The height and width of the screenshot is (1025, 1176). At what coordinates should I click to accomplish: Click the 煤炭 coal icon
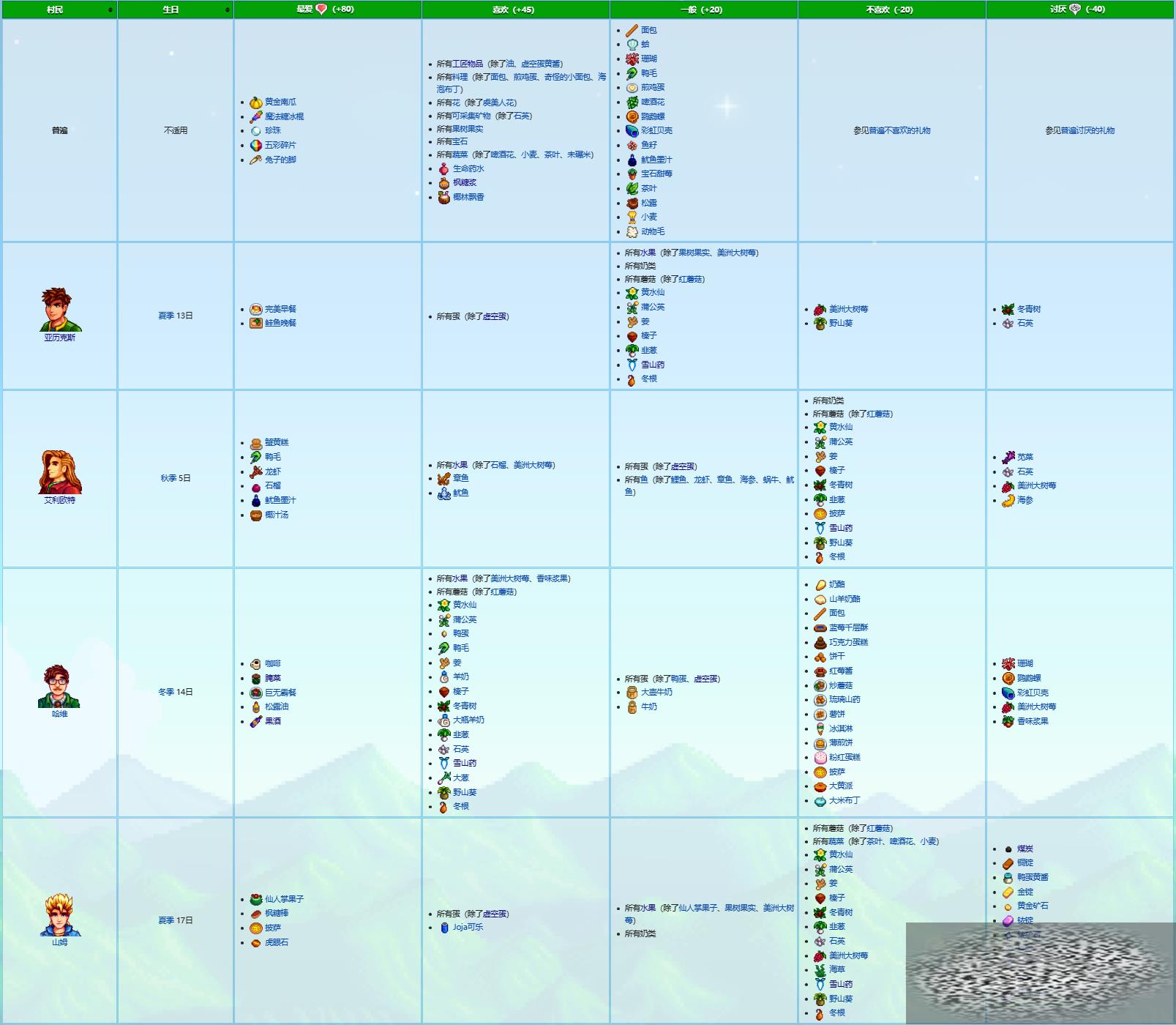[1008, 849]
